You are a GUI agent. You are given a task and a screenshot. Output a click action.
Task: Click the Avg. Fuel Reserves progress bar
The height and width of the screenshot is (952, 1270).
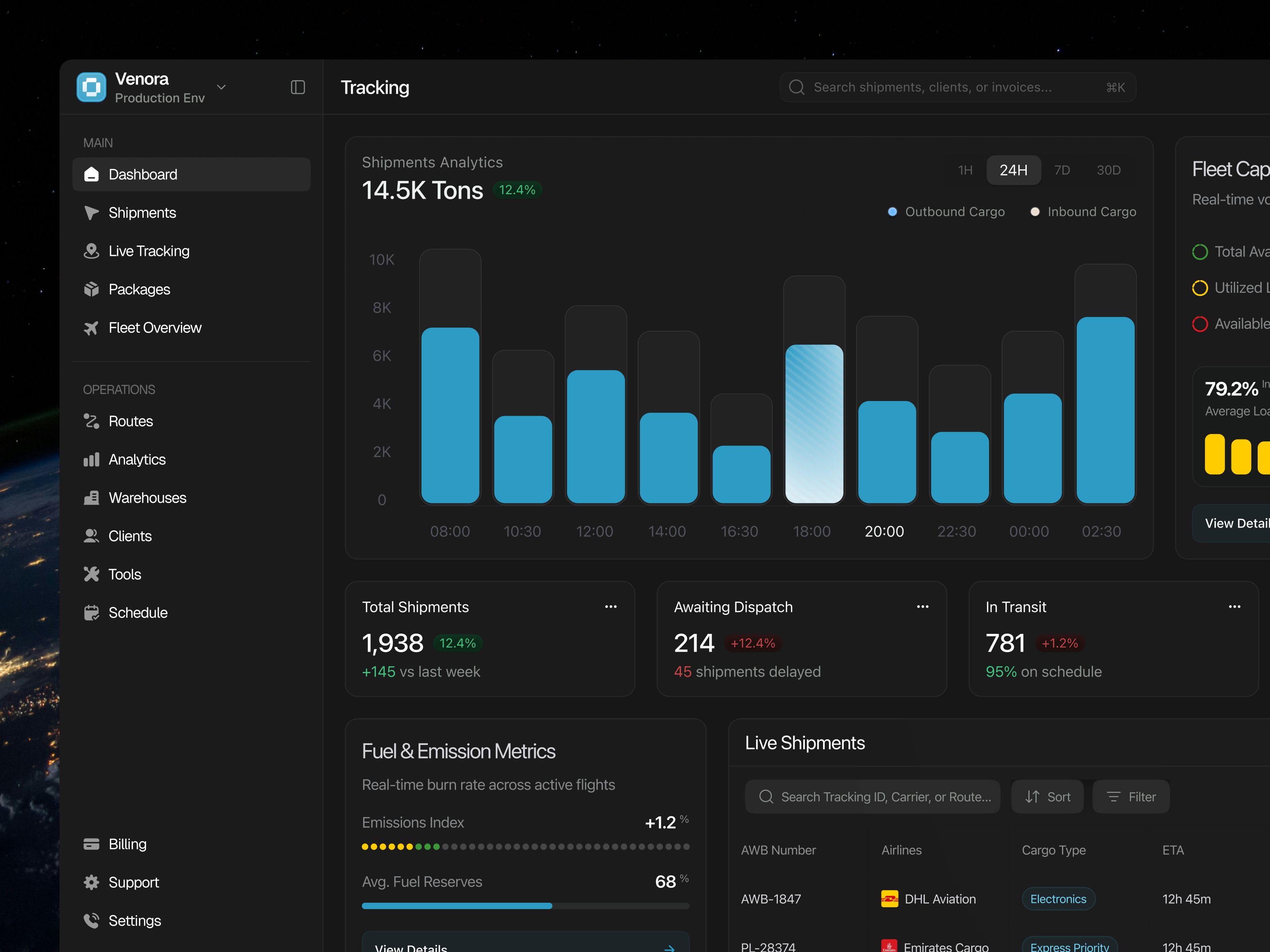525,906
